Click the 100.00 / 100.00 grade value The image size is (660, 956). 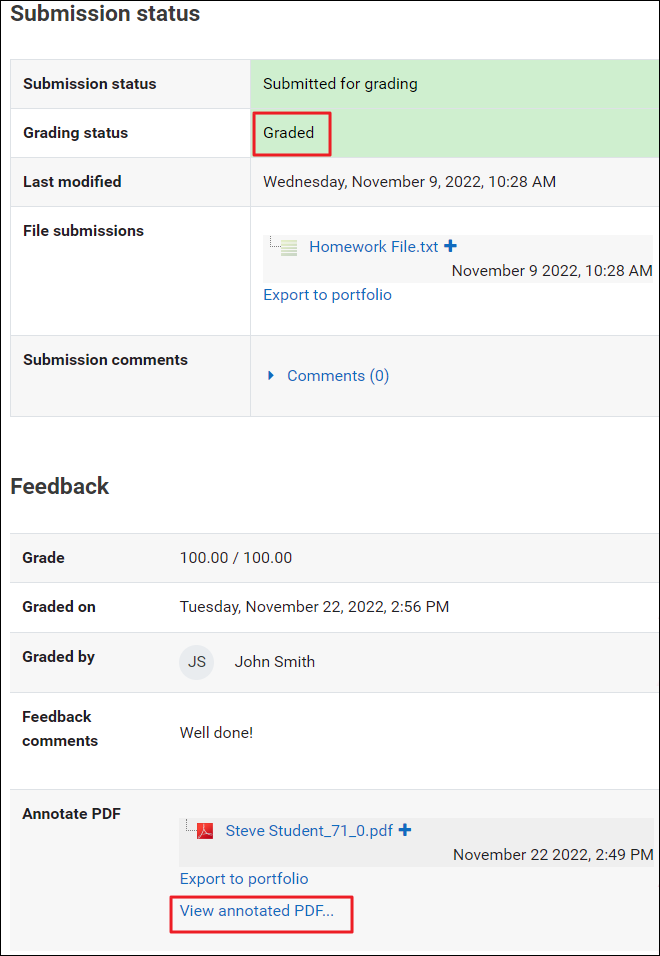(236, 558)
